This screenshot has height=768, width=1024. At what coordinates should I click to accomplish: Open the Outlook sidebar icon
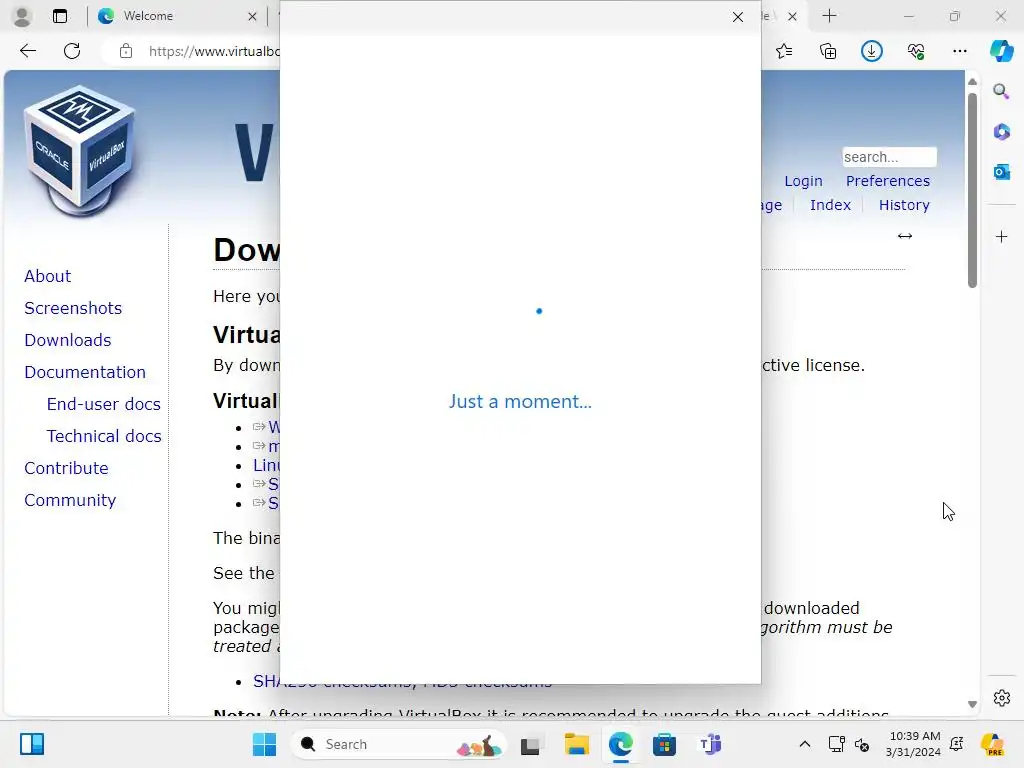tap(1001, 172)
